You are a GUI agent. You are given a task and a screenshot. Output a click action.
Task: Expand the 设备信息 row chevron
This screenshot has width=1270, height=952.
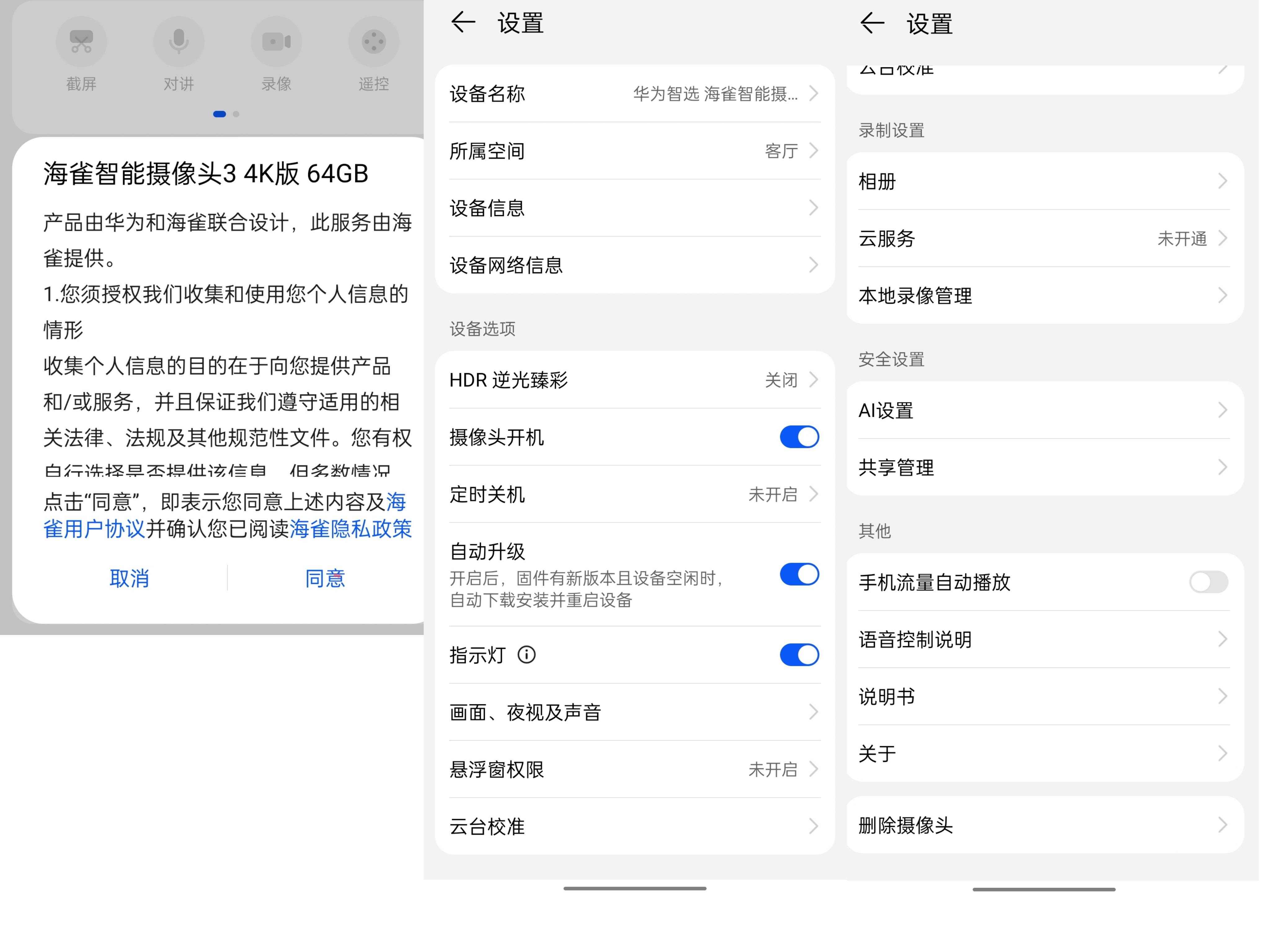click(814, 208)
